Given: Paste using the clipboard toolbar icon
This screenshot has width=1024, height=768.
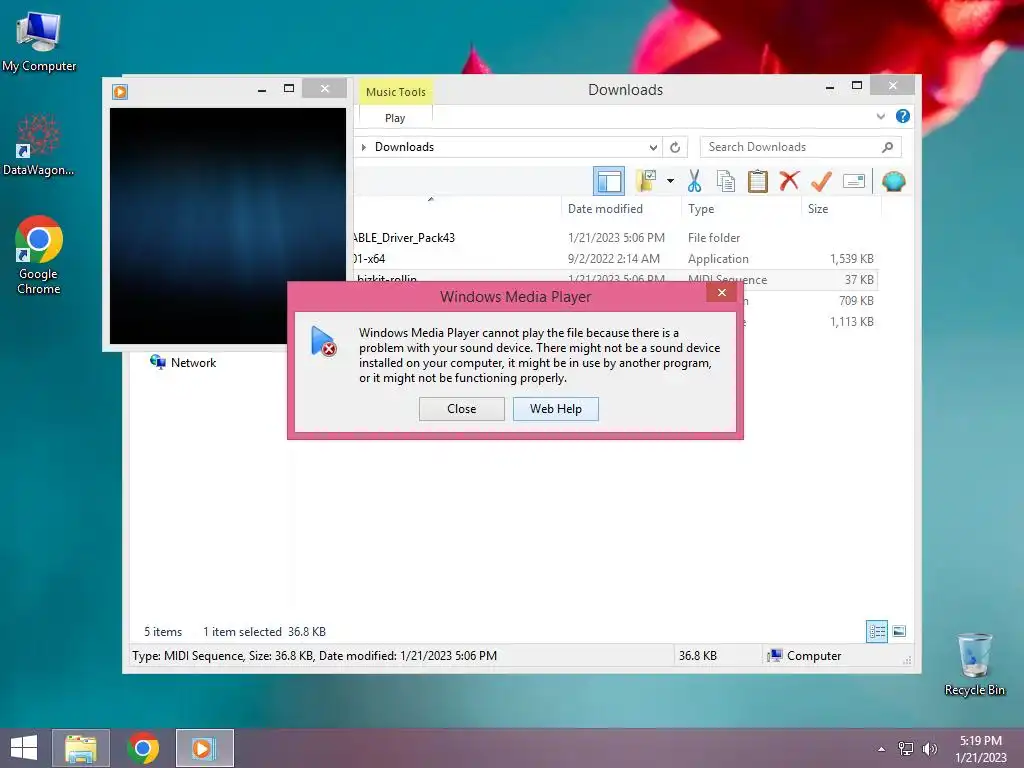Looking at the screenshot, I should click(758, 181).
